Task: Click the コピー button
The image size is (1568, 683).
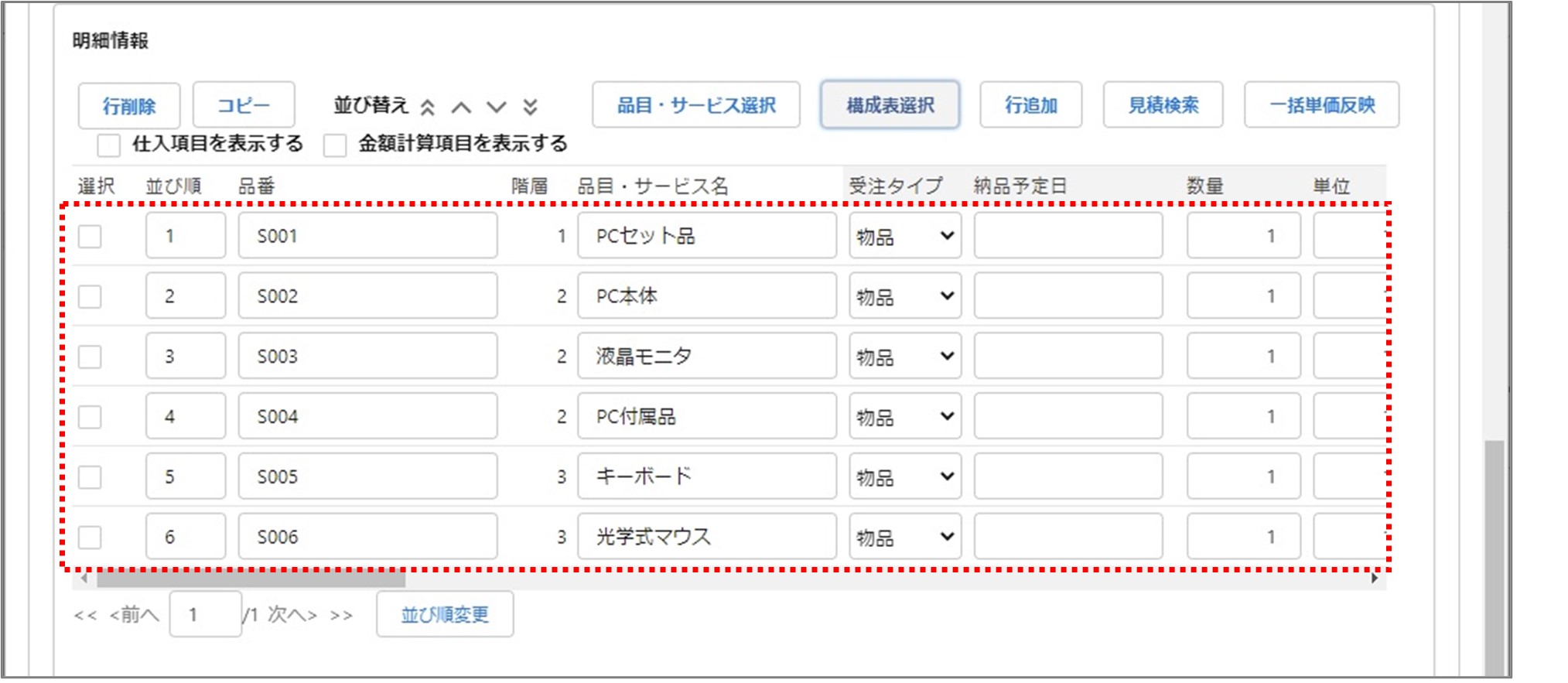Action: [244, 104]
